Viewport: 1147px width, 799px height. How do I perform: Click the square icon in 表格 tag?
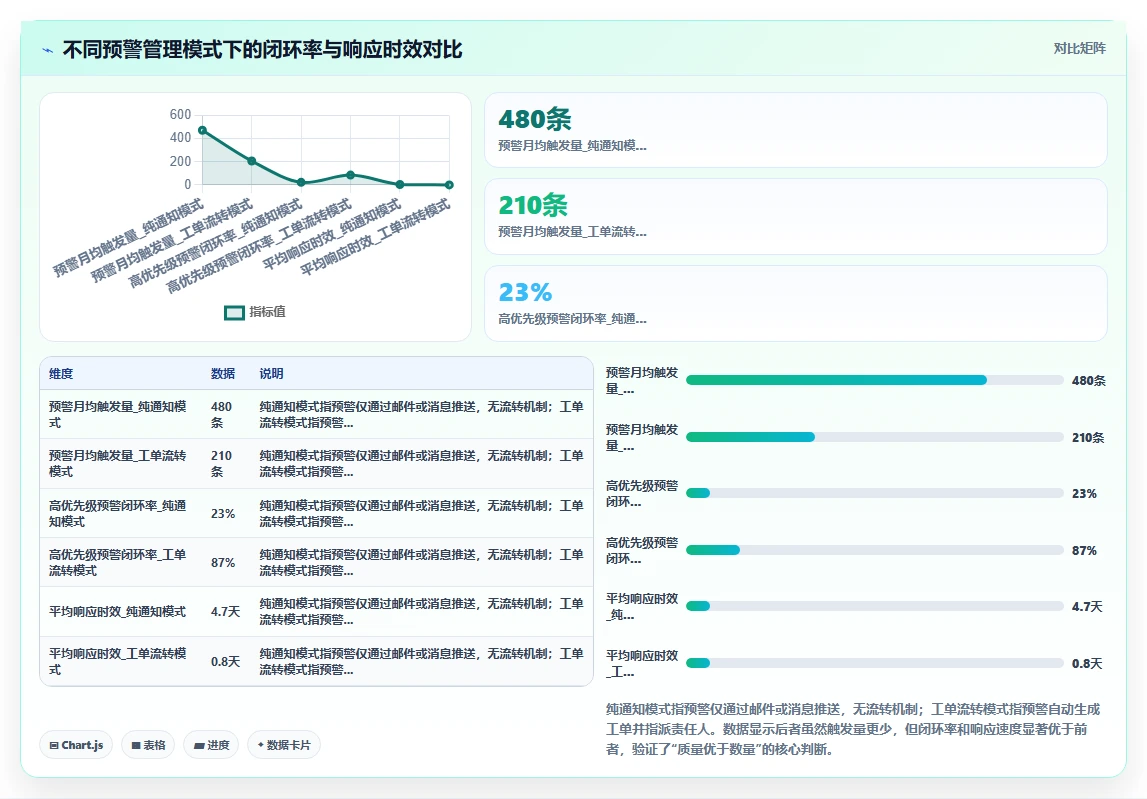(x=136, y=746)
